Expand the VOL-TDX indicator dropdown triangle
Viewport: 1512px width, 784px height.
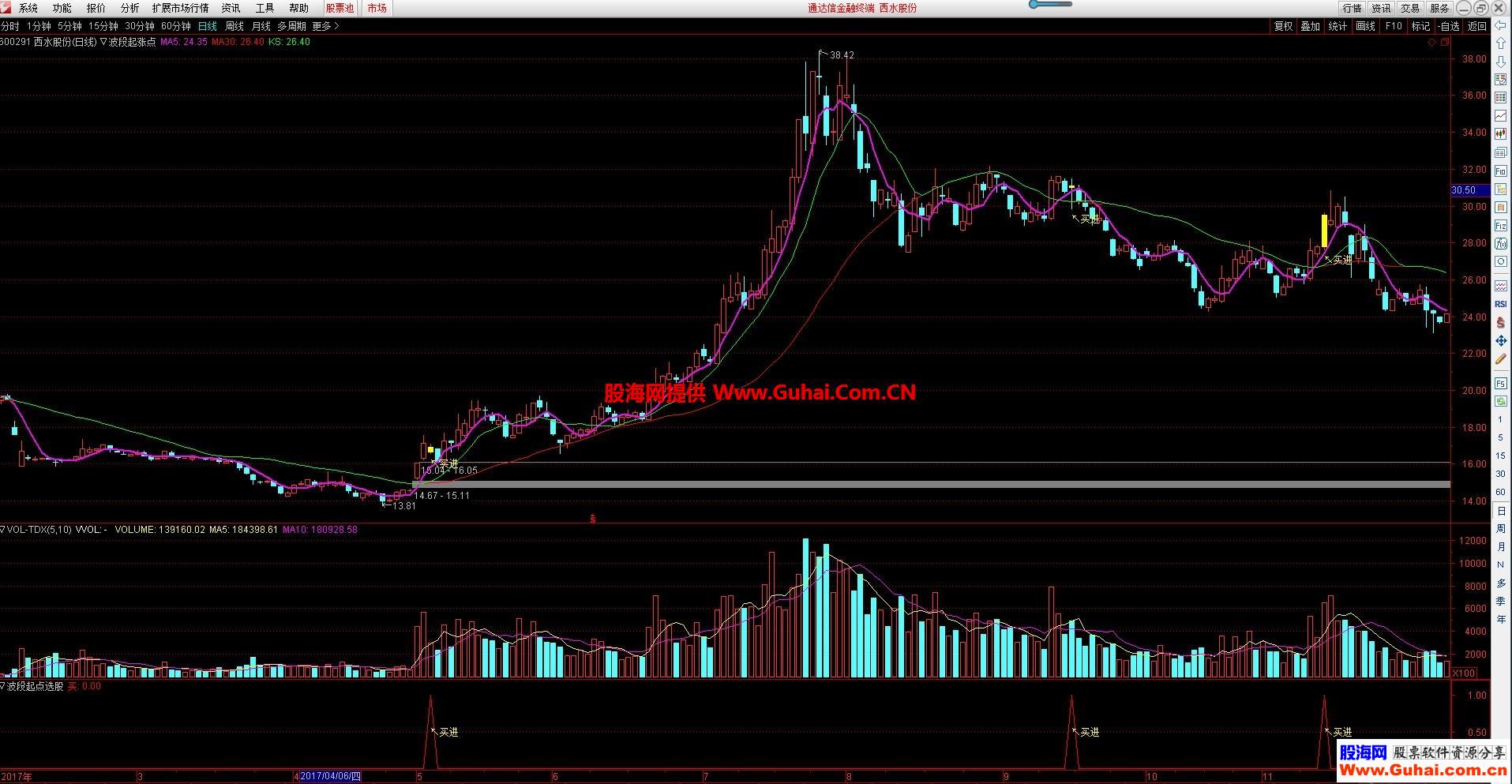click(3, 530)
